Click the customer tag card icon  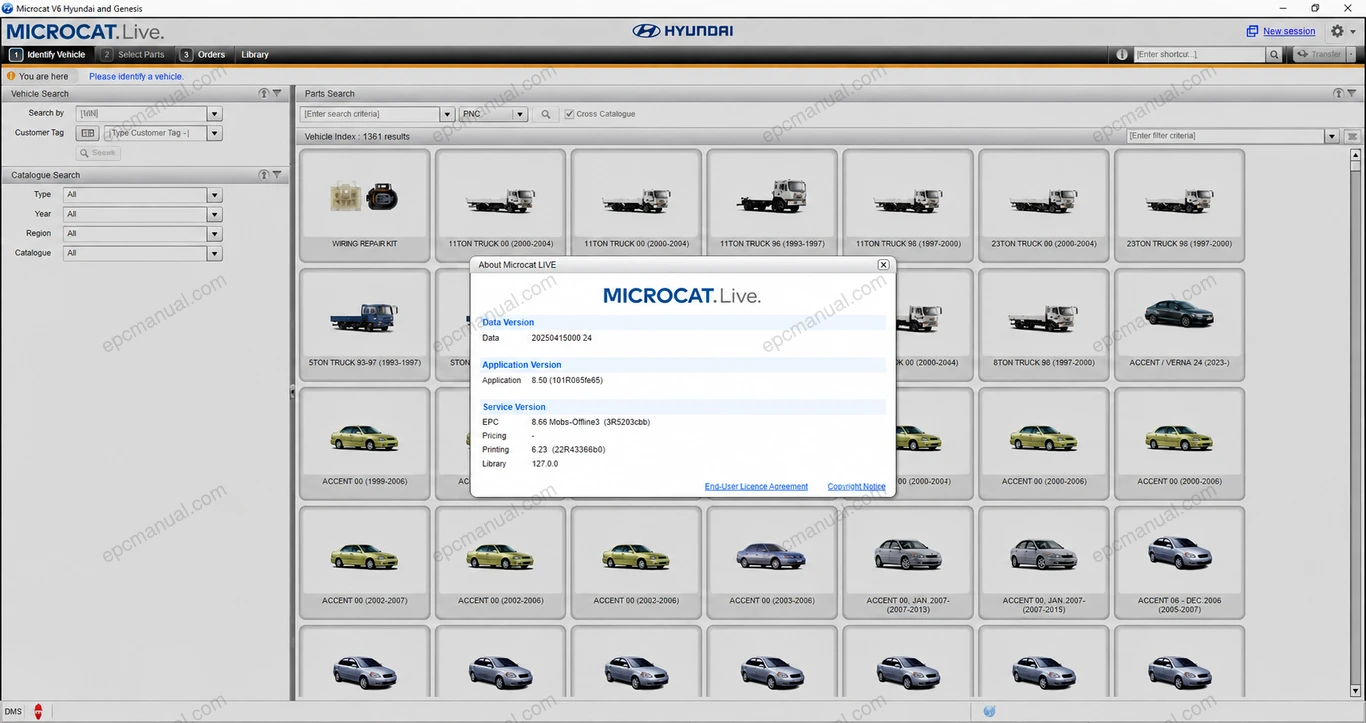pos(88,133)
